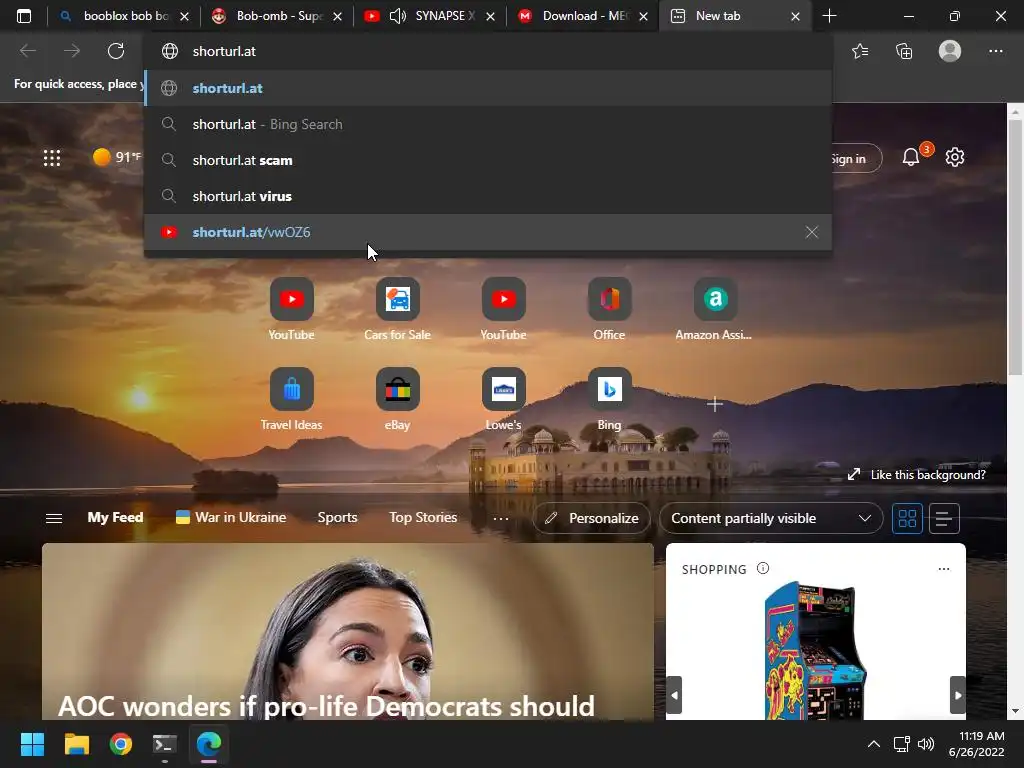
Task: Switch feed to list layout view
Action: 944,519
